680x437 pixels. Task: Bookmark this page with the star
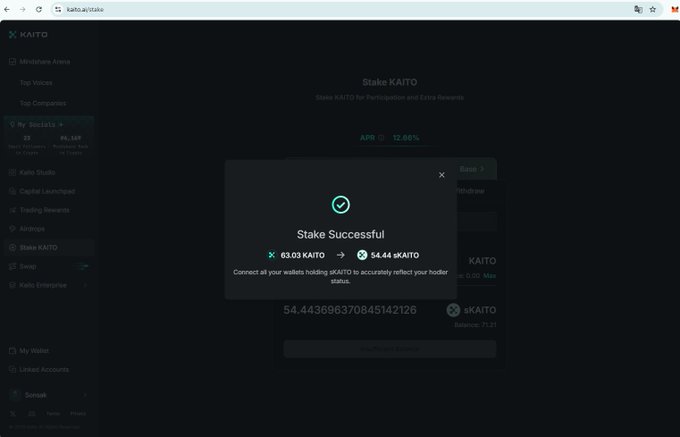[652, 9]
